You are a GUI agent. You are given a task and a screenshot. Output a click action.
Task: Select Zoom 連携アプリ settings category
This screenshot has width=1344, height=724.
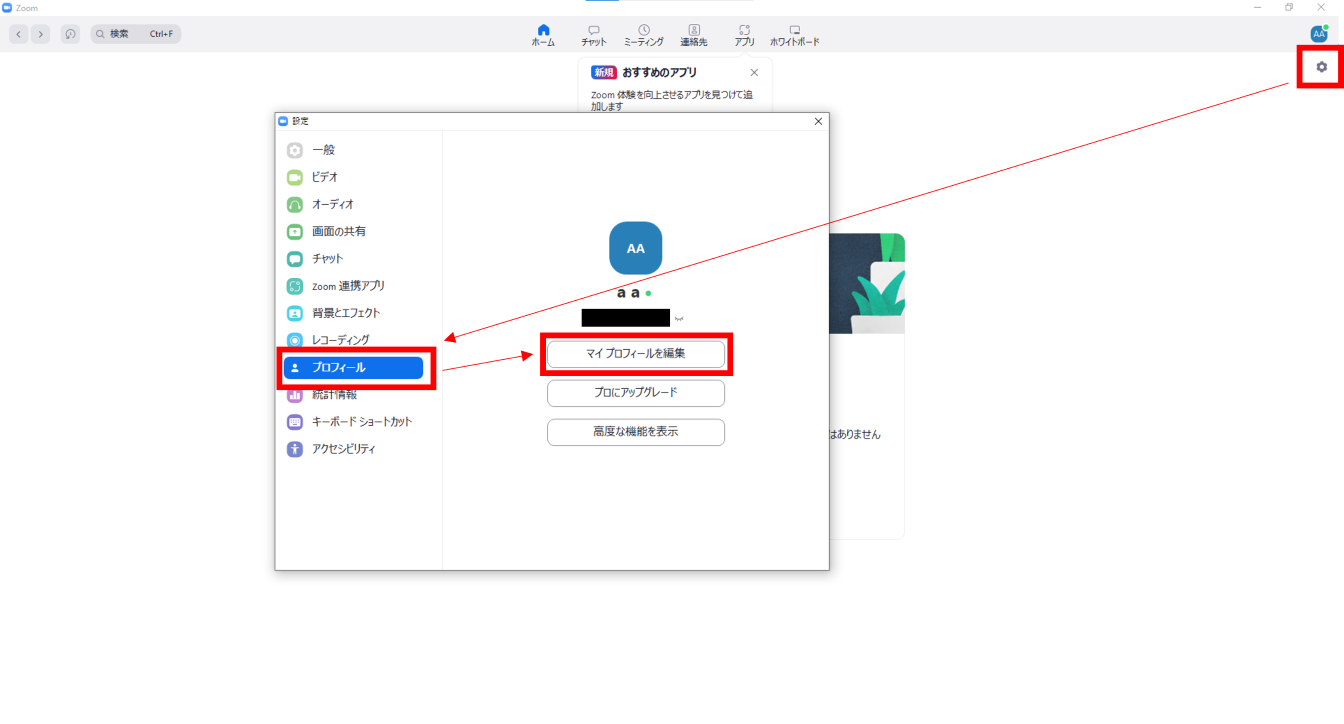tap(354, 286)
